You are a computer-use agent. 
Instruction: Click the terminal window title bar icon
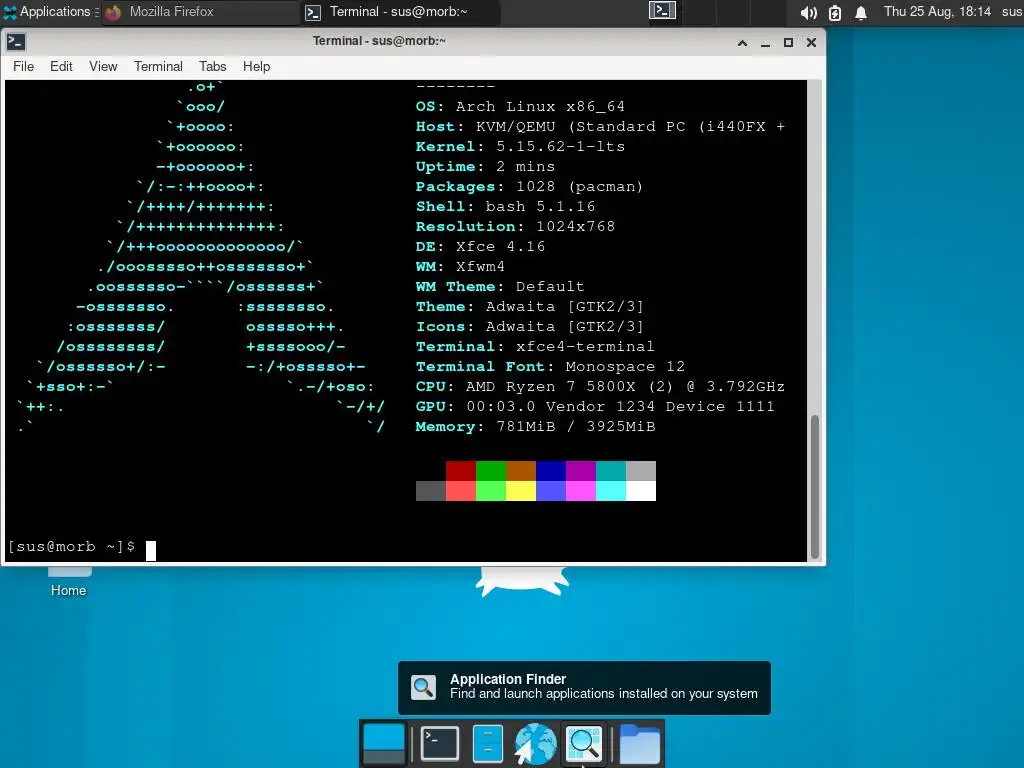16,42
